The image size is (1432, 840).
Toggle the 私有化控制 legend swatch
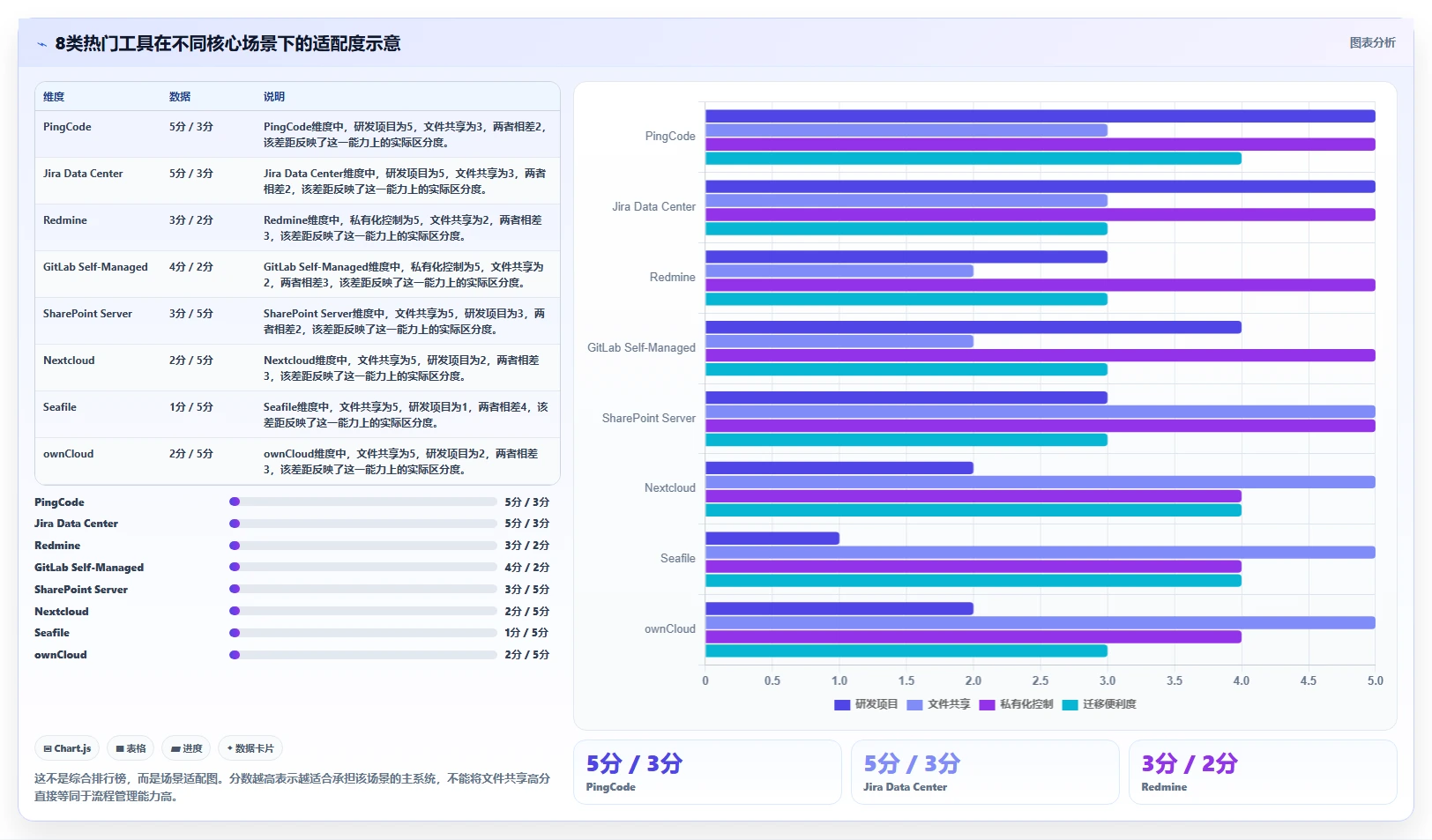click(987, 704)
